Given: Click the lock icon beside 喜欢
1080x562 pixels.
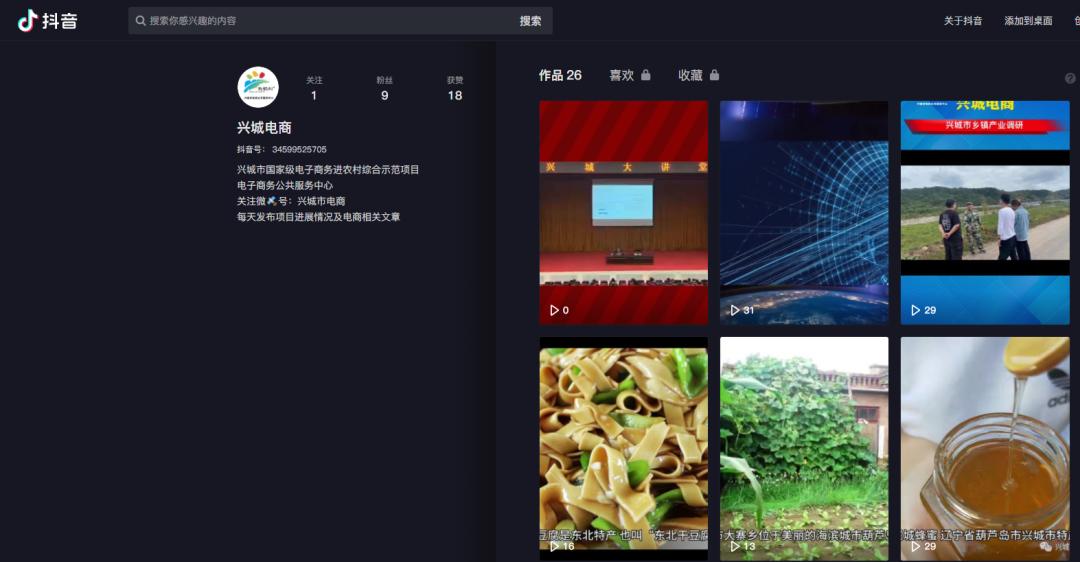Looking at the screenshot, I should pyautogui.click(x=645, y=74).
